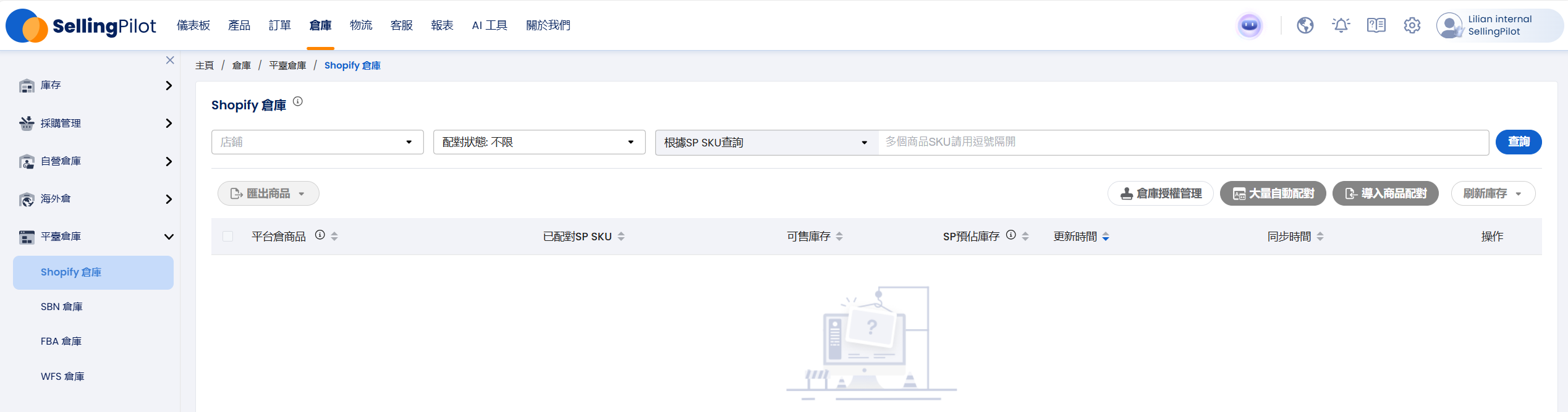The image size is (1568, 412).
Task: Open the settings gear icon
Action: [1412, 25]
